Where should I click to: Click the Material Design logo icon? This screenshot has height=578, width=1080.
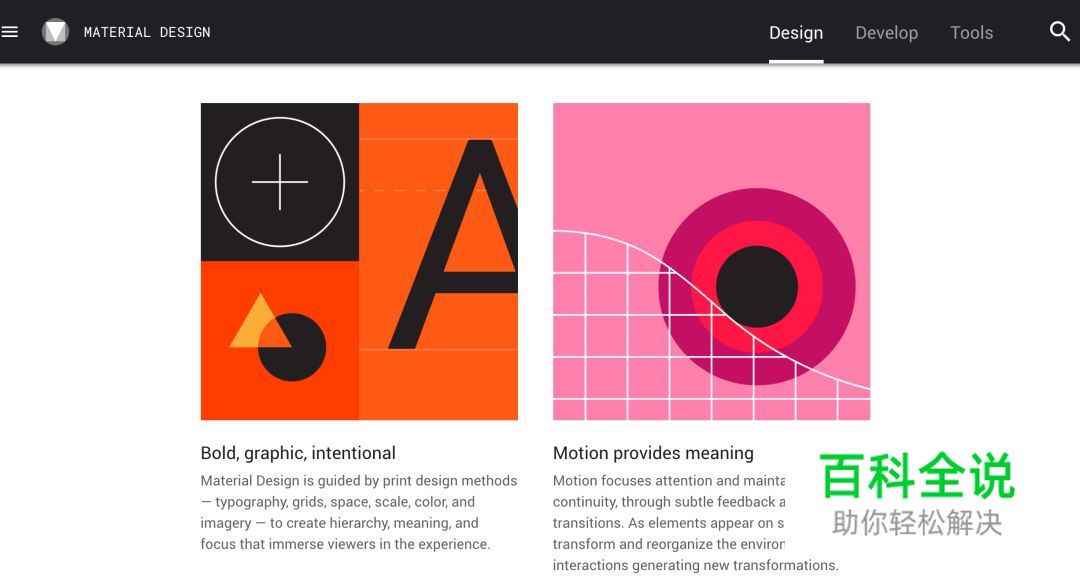pos(55,32)
